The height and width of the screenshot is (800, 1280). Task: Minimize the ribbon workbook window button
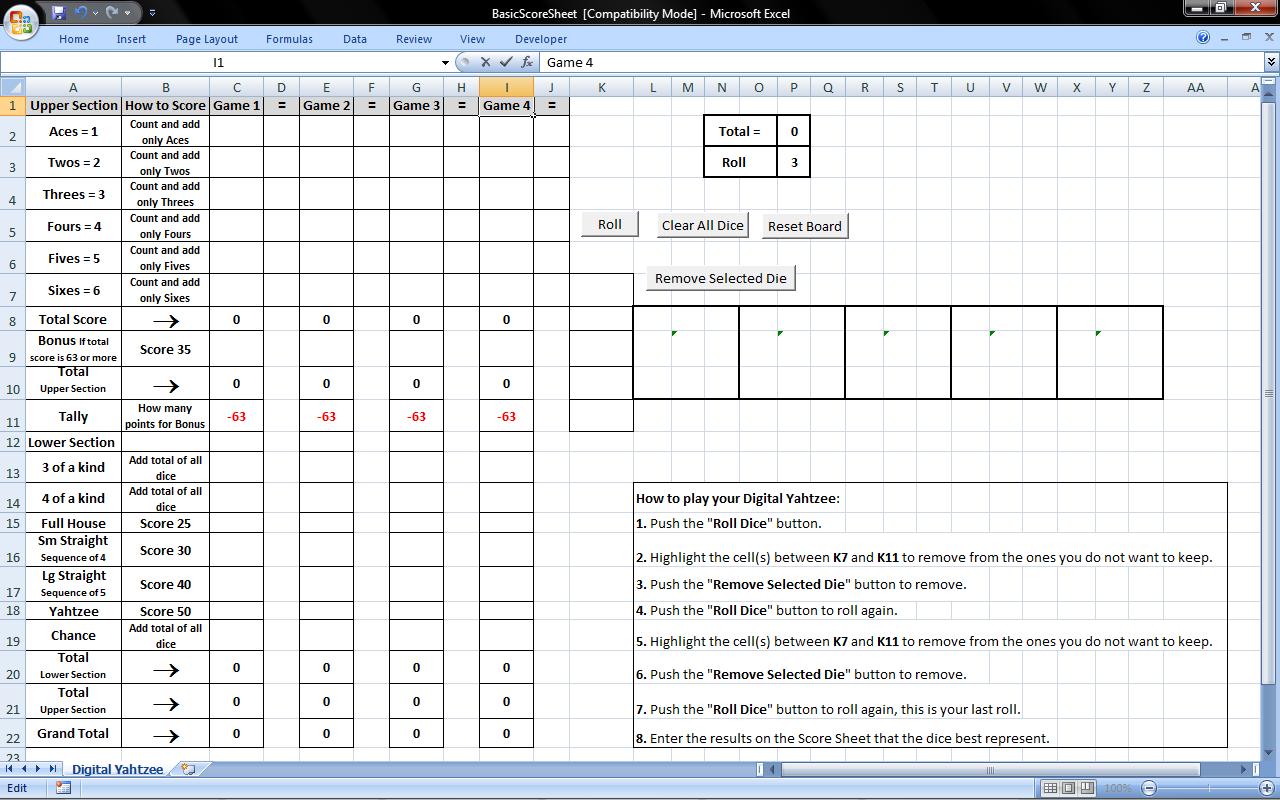[1225, 38]
